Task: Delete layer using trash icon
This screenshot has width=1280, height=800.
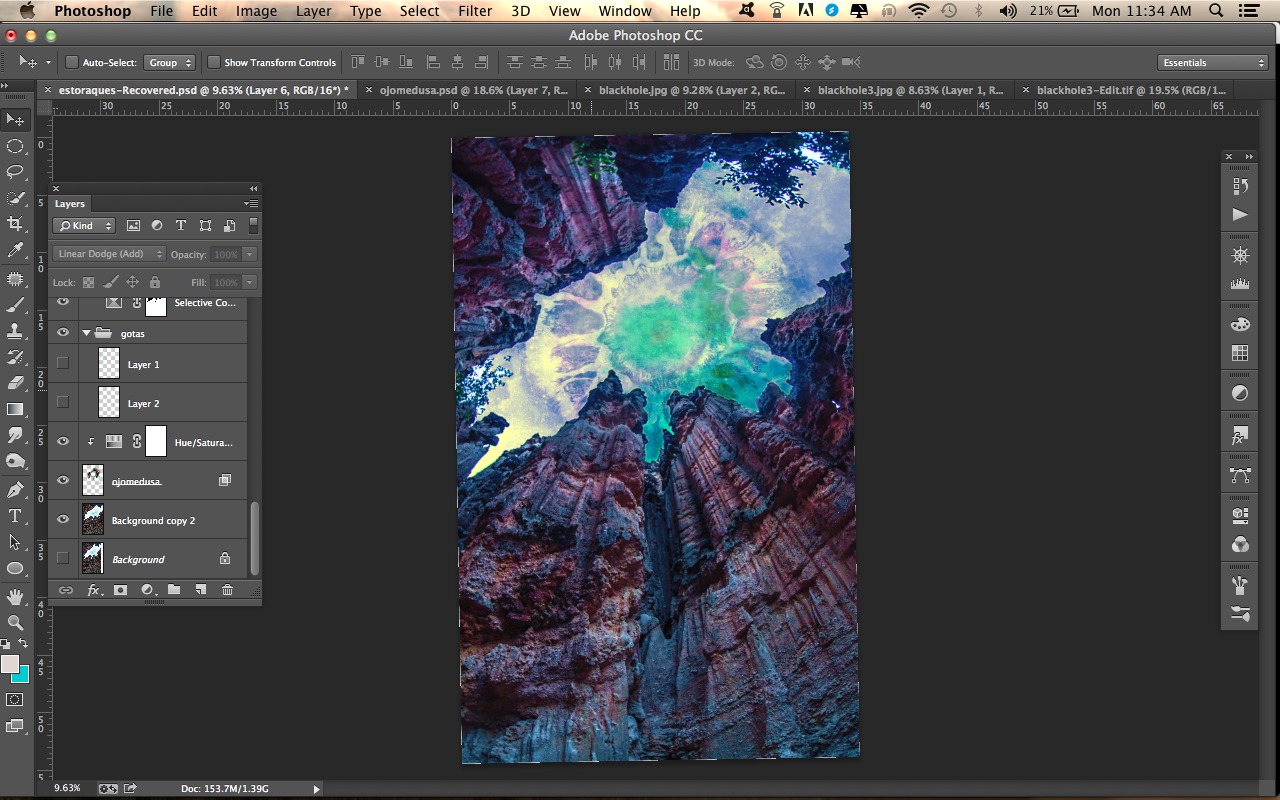Action: [x=227, y=590]
